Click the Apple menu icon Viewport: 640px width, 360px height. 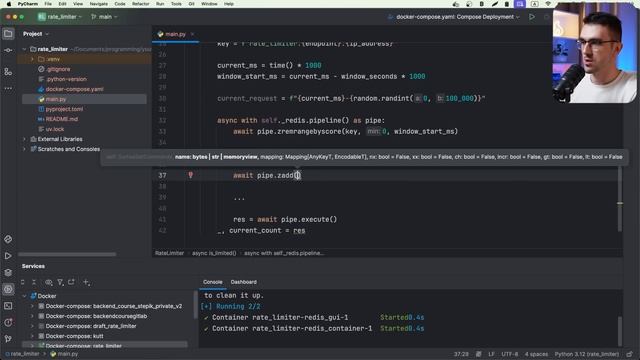pyautogui.click(x=9, y=4)
